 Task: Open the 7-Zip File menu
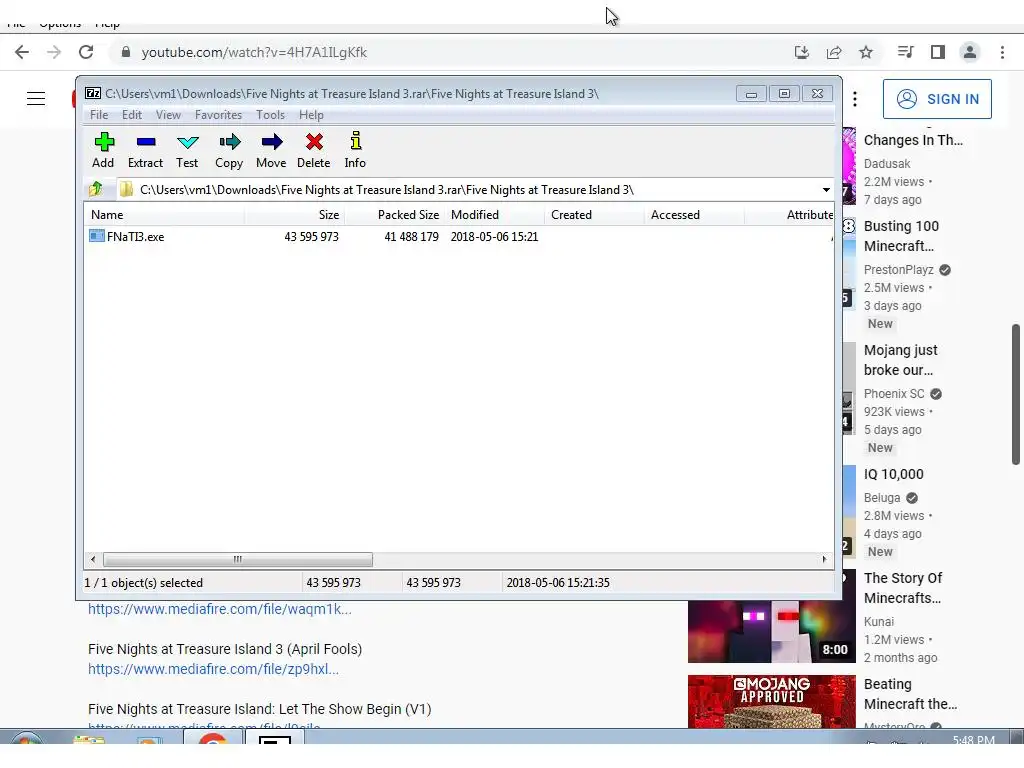click(x=99, y=115)
